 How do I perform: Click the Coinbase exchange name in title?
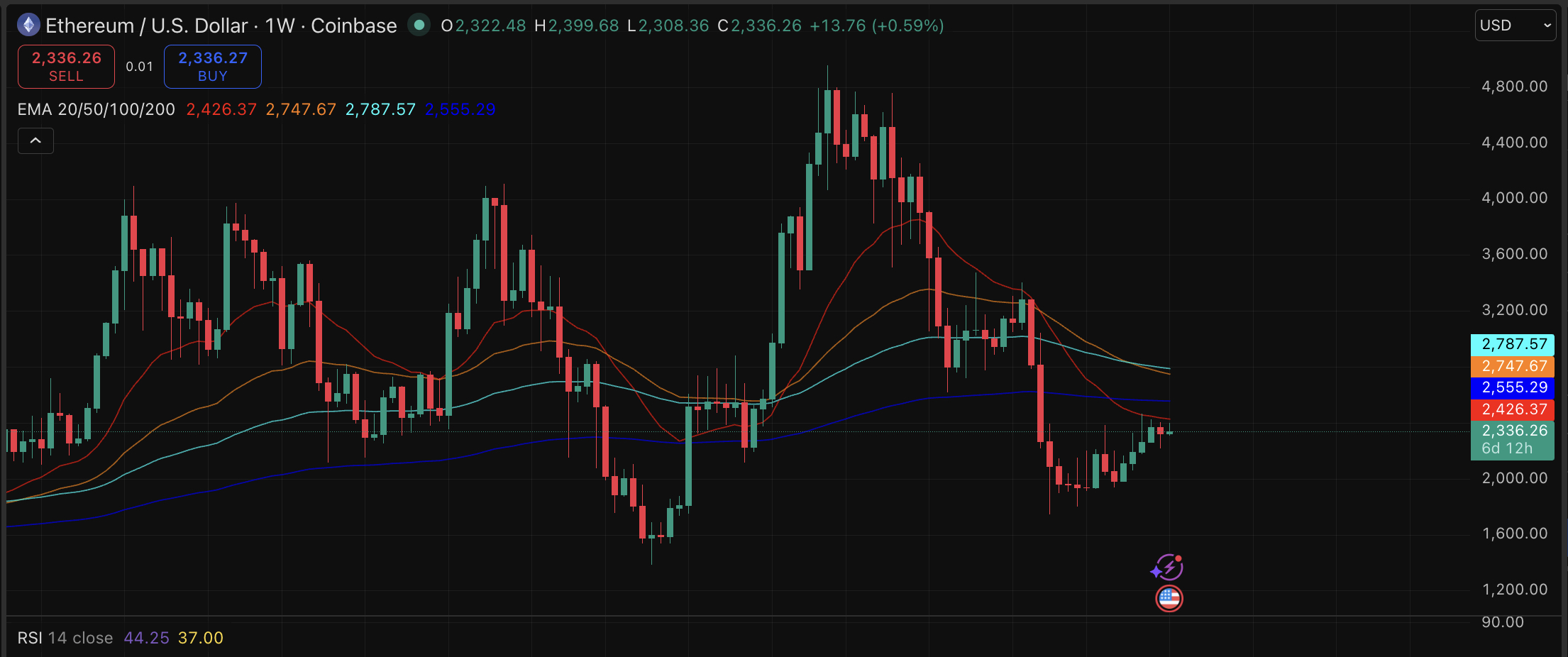click(x=354, y=26)
